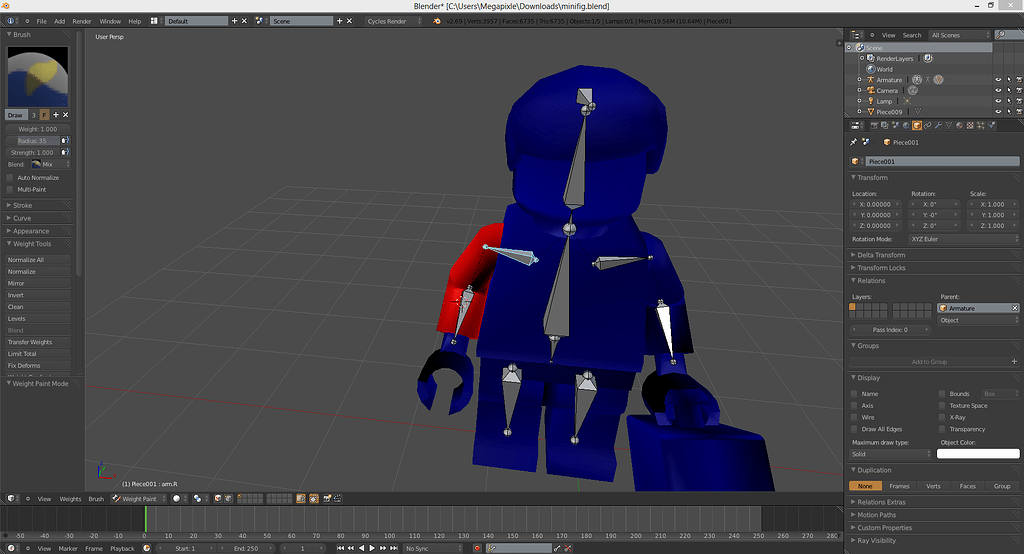The width and height of the screenshot is (1024, 554).
Task: Add a new scene with plus button
Action: [x=339, y=21]
